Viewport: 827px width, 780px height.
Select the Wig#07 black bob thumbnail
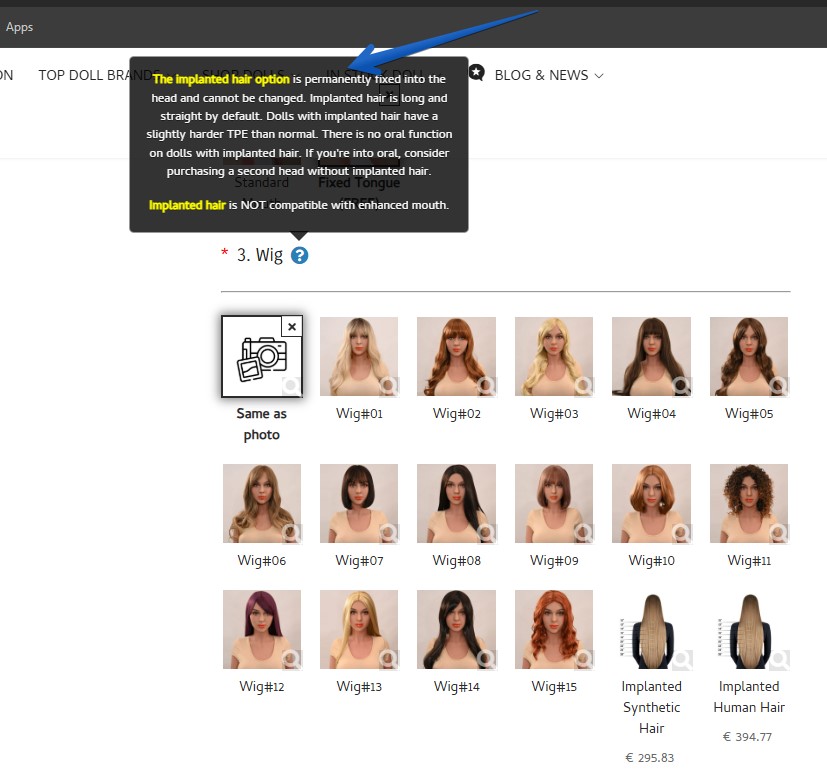pyautogui.click(x=359, y=504)
